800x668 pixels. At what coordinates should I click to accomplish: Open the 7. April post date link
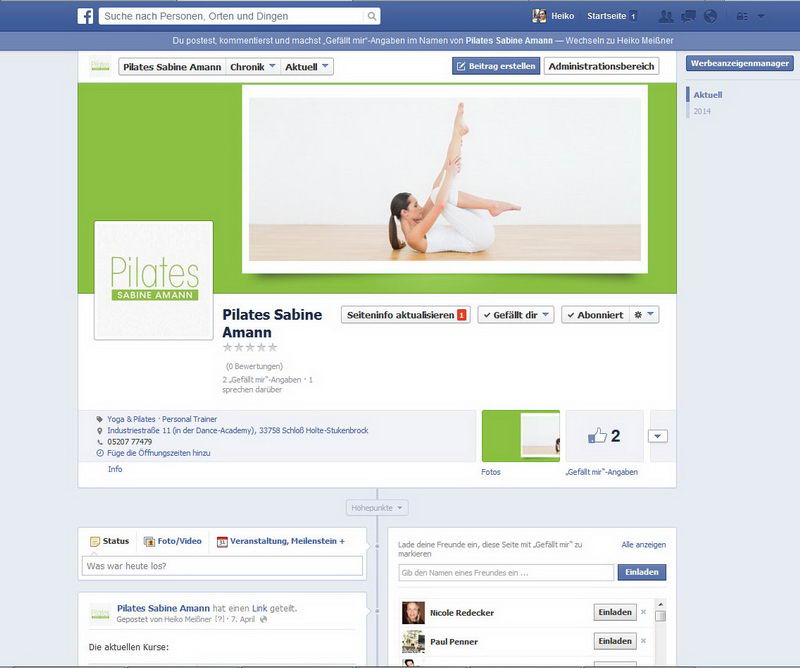pyautogui.click(x=243, y=620)
